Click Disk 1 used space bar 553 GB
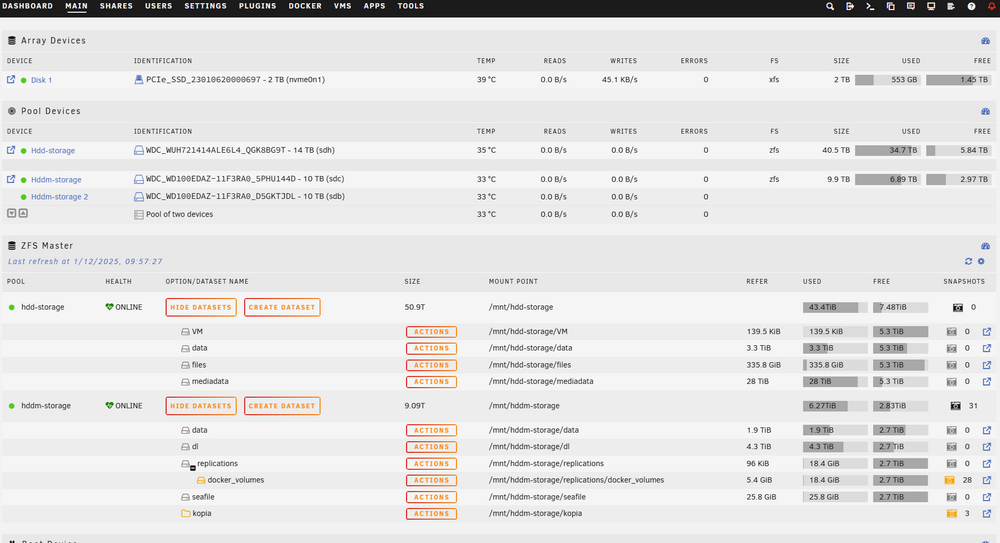This screenshot has width=1000, height=543. (887, 80)
